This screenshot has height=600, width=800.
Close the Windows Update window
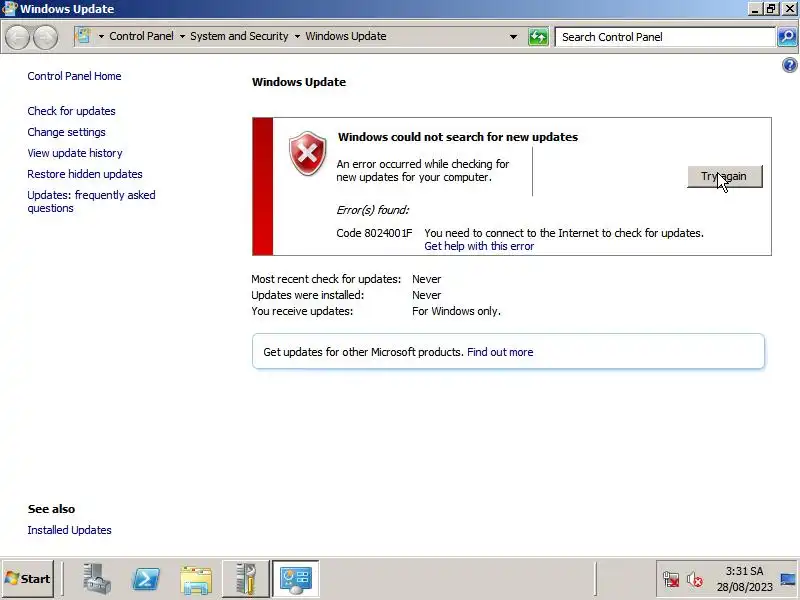[x=789, y=9]
